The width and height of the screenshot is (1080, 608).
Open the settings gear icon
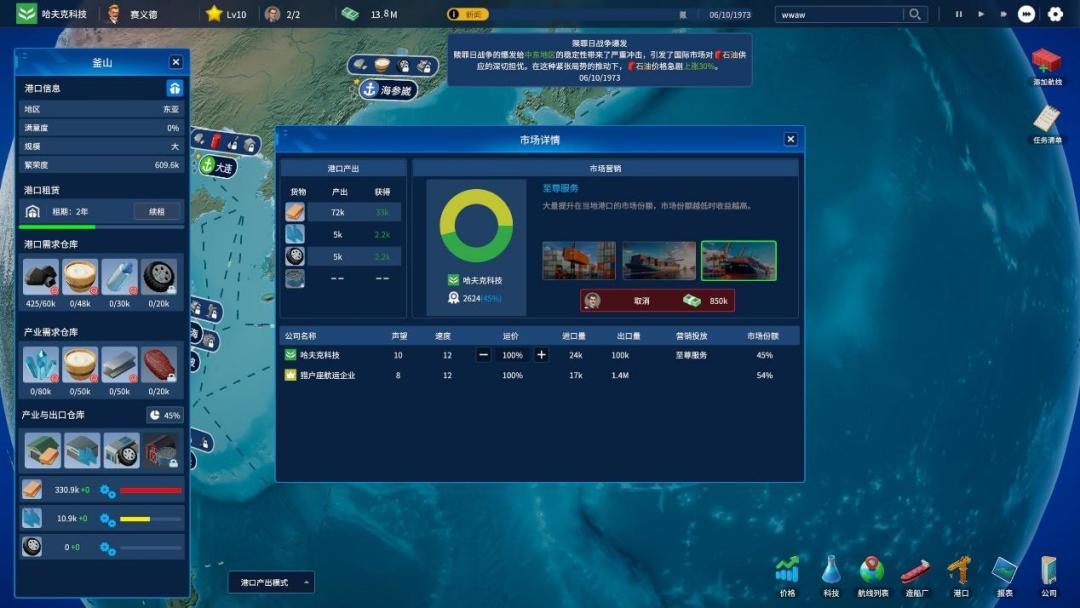(x=1055, y=14)
